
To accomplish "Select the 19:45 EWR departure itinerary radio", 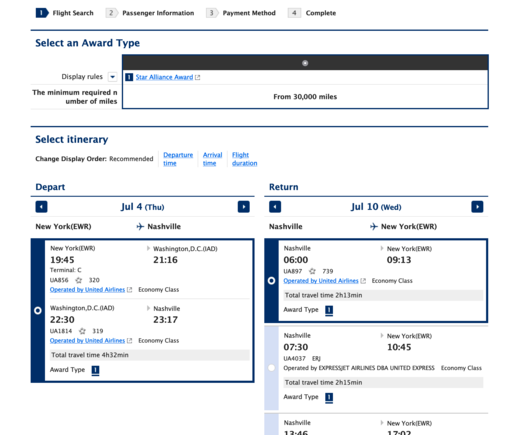I will point(38,310).
